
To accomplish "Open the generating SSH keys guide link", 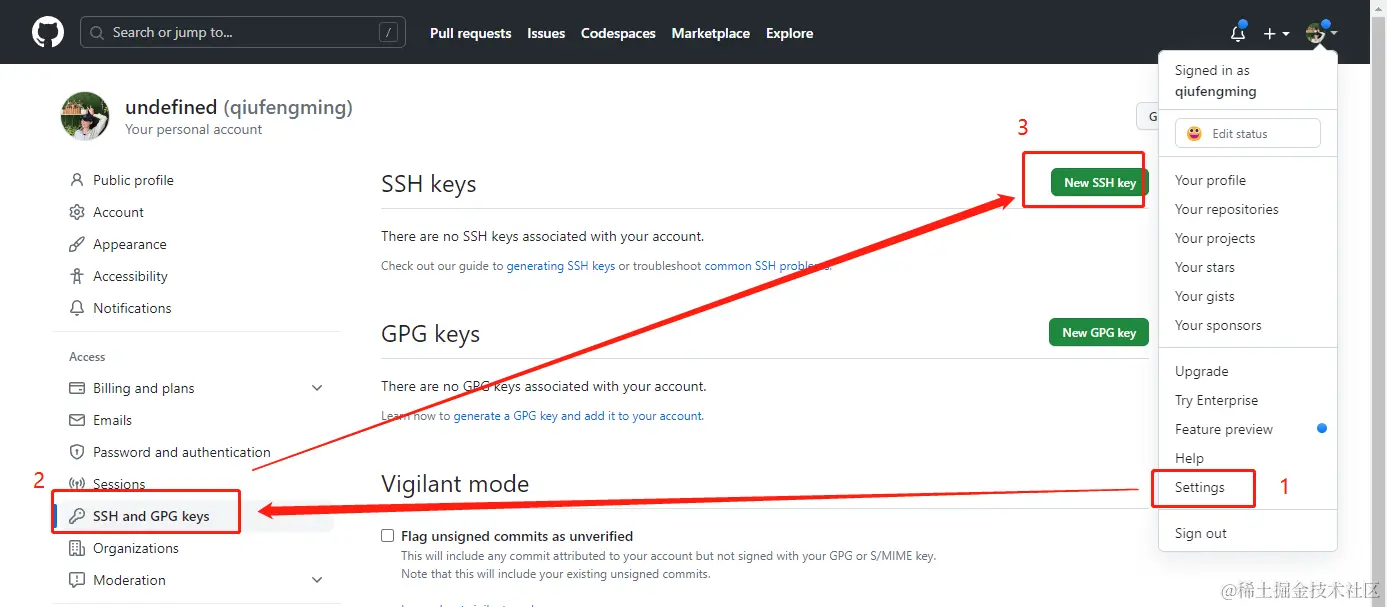I will 561,266.
